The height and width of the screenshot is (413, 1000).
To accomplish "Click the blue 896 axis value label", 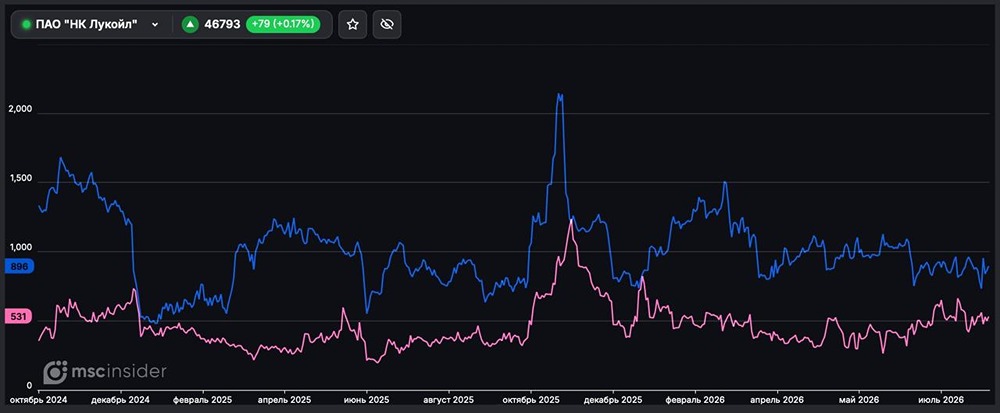I will (17, 266).
